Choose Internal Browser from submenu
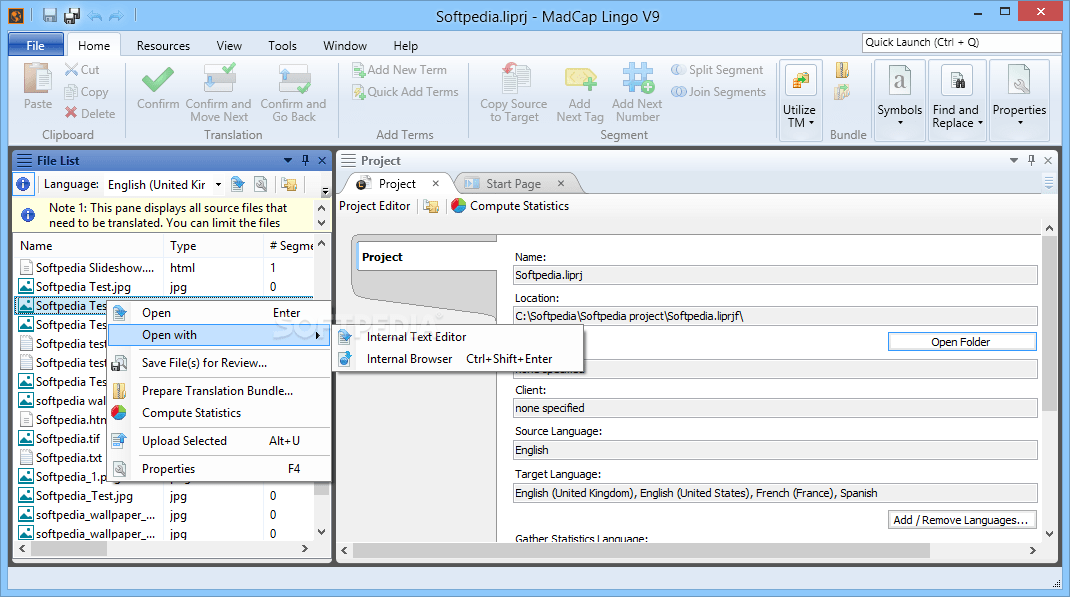 [x=459, y=359]
